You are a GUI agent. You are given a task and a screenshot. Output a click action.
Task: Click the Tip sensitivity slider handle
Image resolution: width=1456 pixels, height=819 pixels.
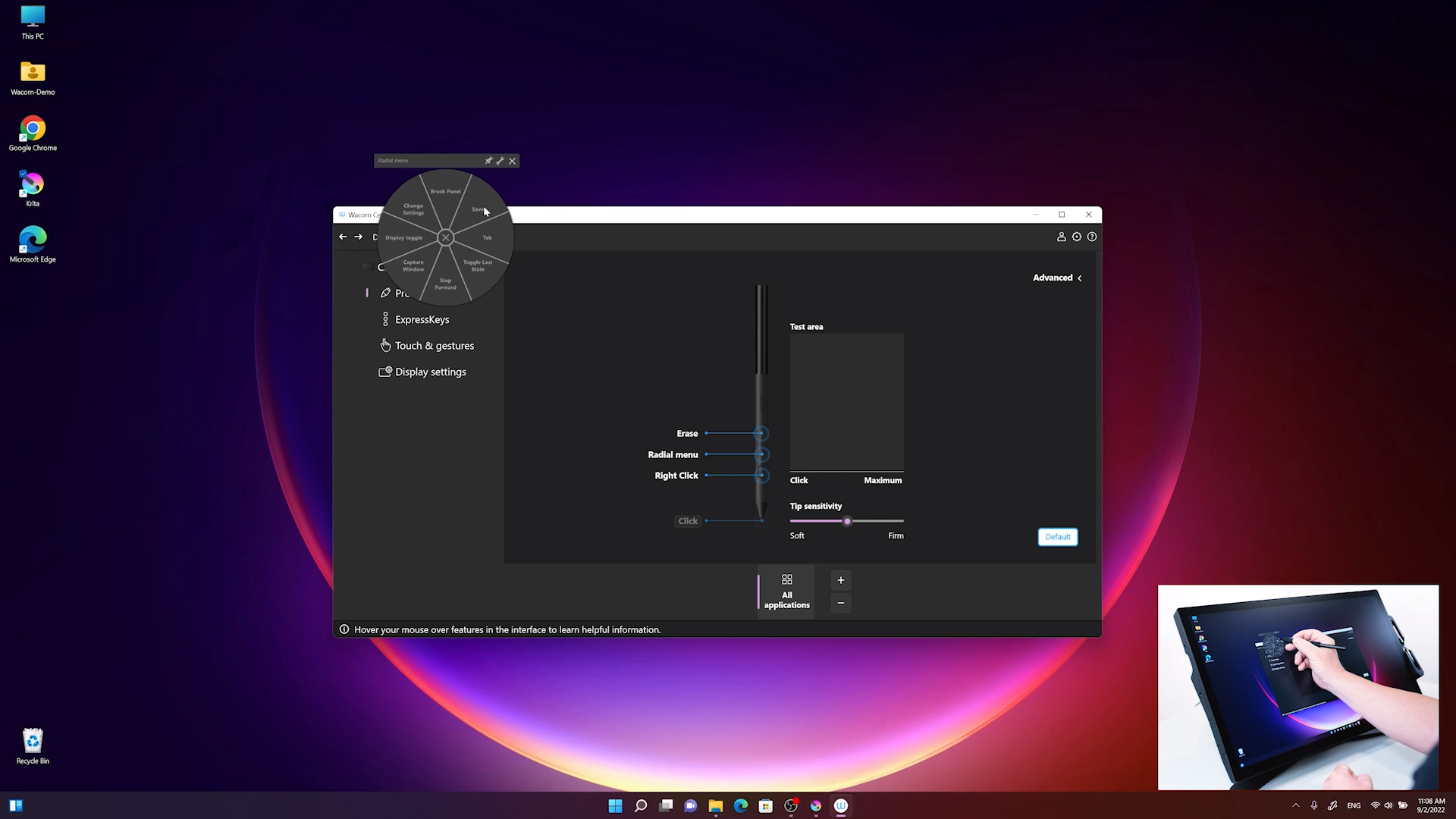click(847, 521)
